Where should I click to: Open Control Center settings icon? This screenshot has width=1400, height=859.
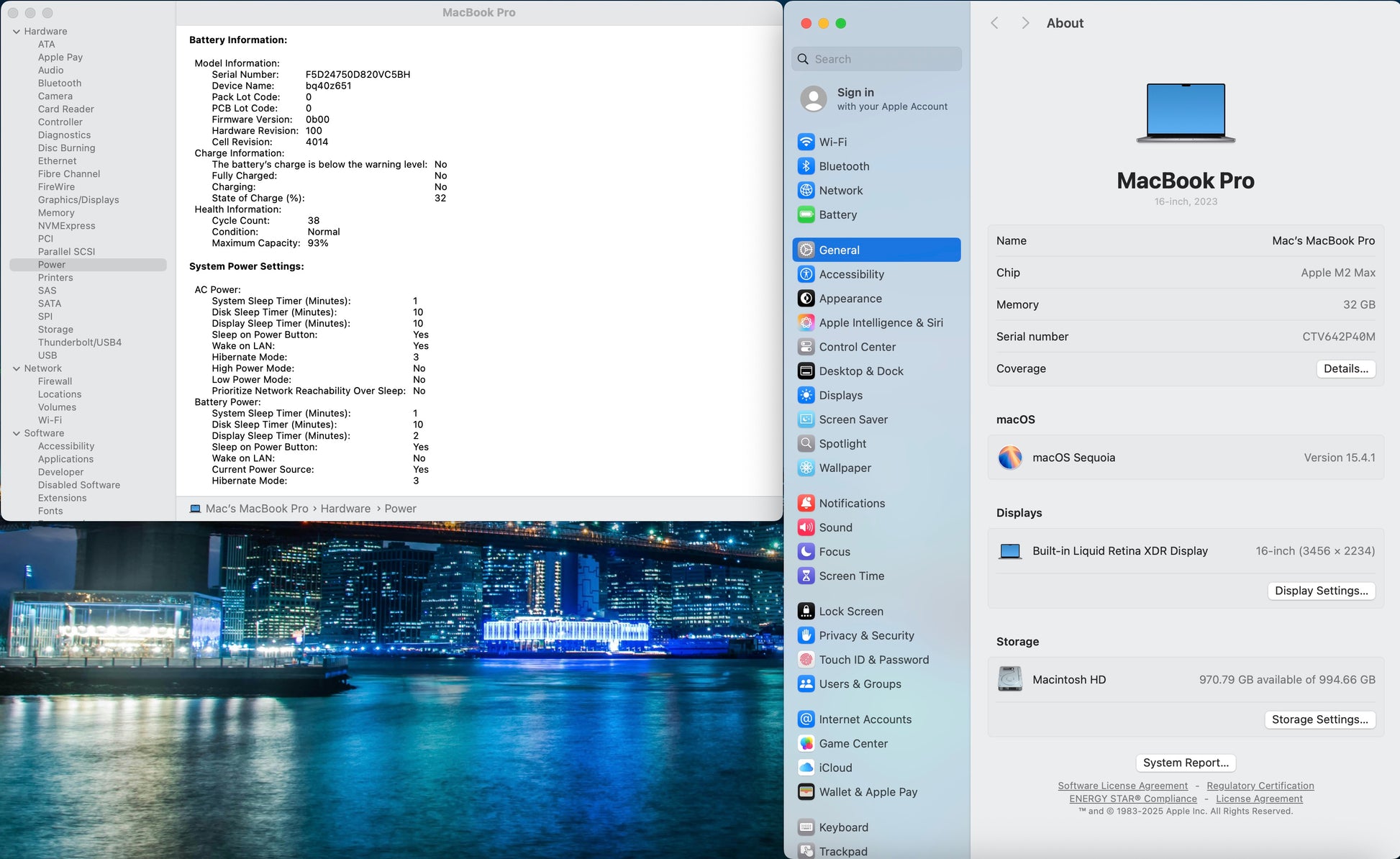(806, 347)
